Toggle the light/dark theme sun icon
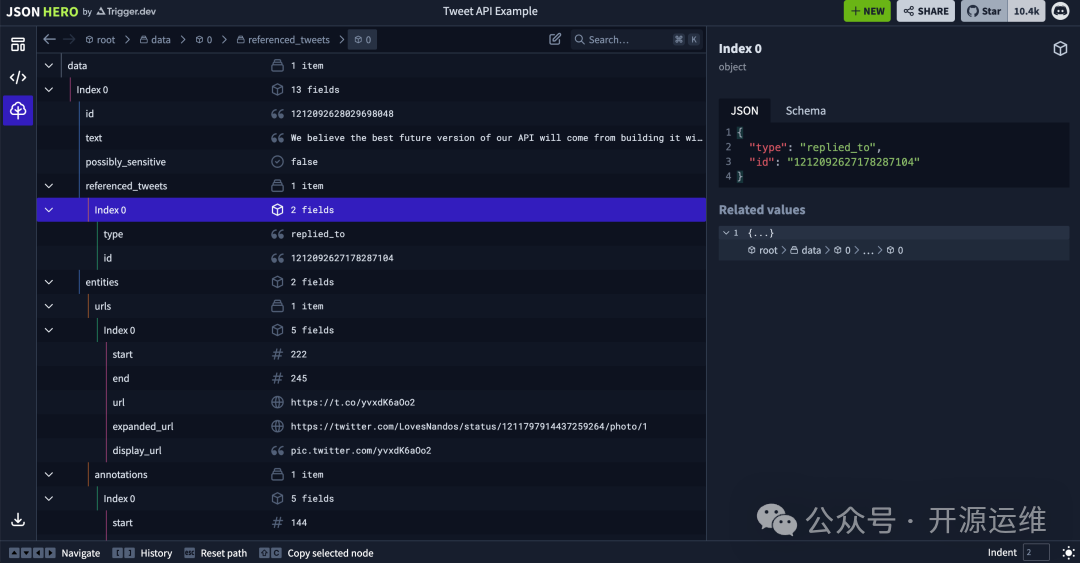The width and height of the screenshot is (1080, 563). (1068, 553)
